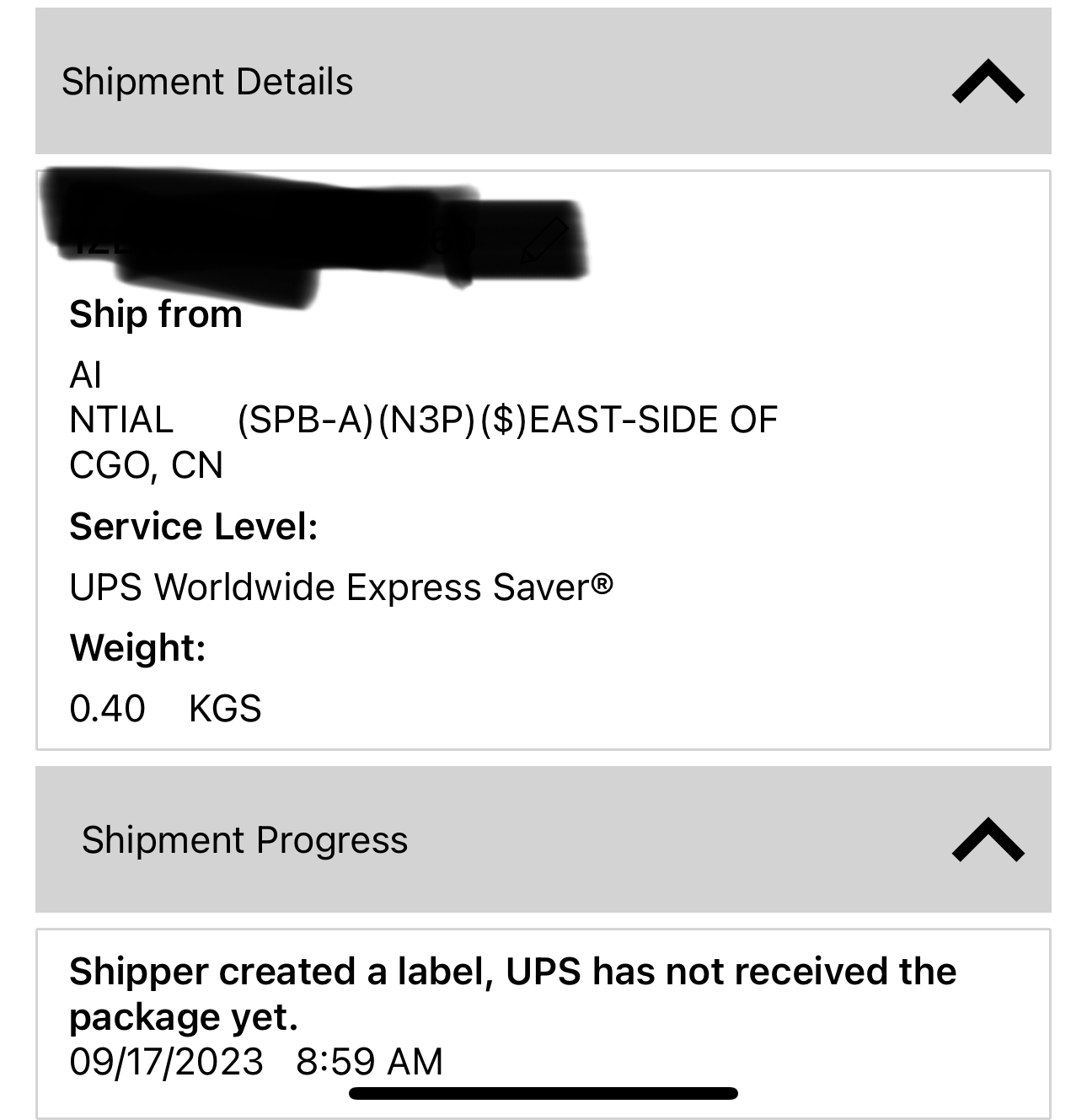
Task: Collapse the Shipment Details chevron arrow
Action: (988, 82)
